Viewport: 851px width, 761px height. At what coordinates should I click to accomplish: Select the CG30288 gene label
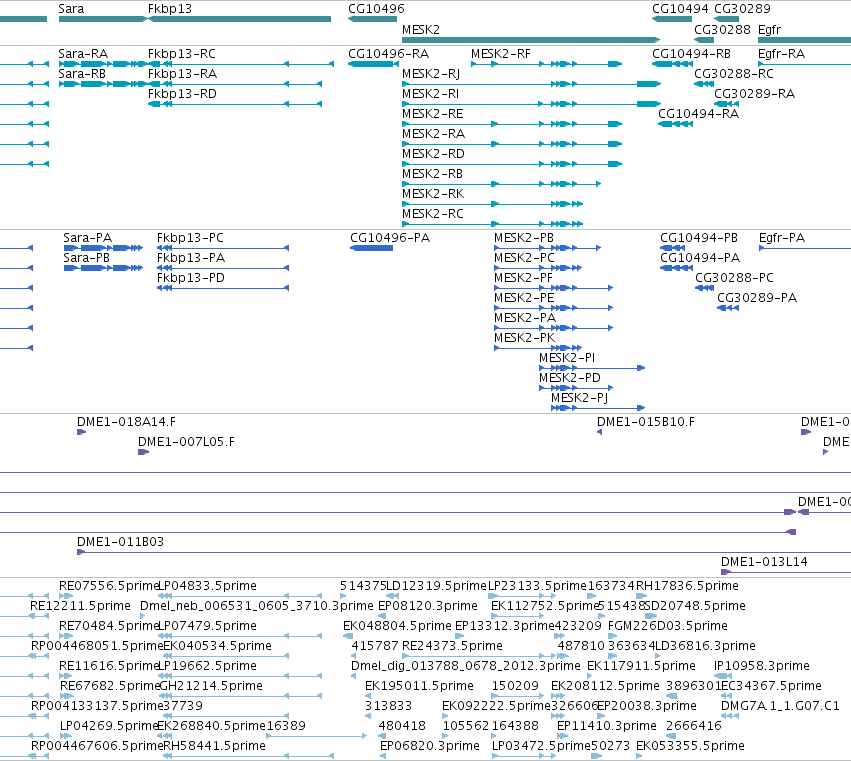click(722, 29)
